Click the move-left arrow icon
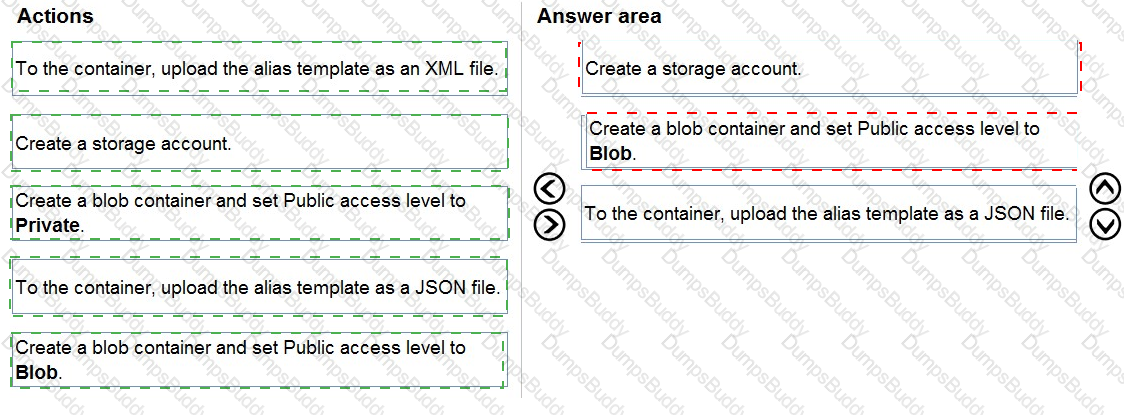Image resolution: width=1124 pixels, height=415 pixels. 548,189
